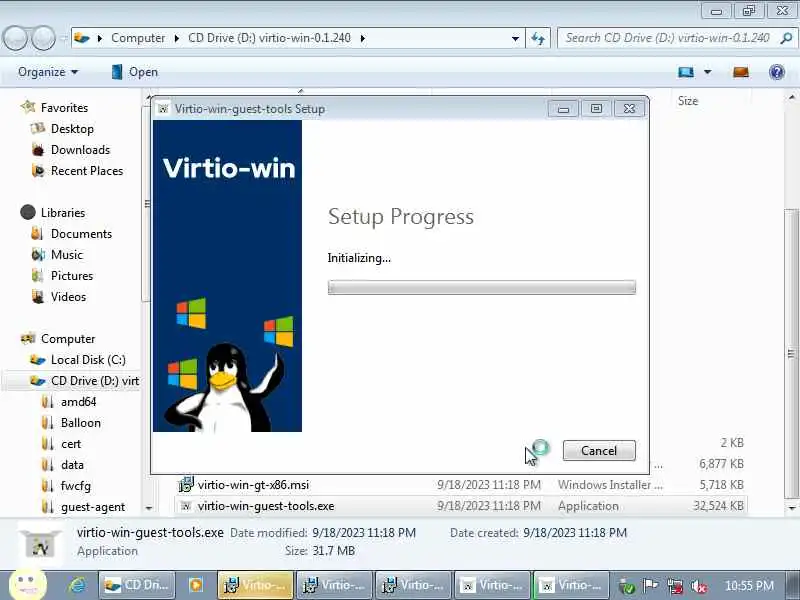Open Recent Places in Favorites
Screen dimensions: 800x600
coord(87,170)
